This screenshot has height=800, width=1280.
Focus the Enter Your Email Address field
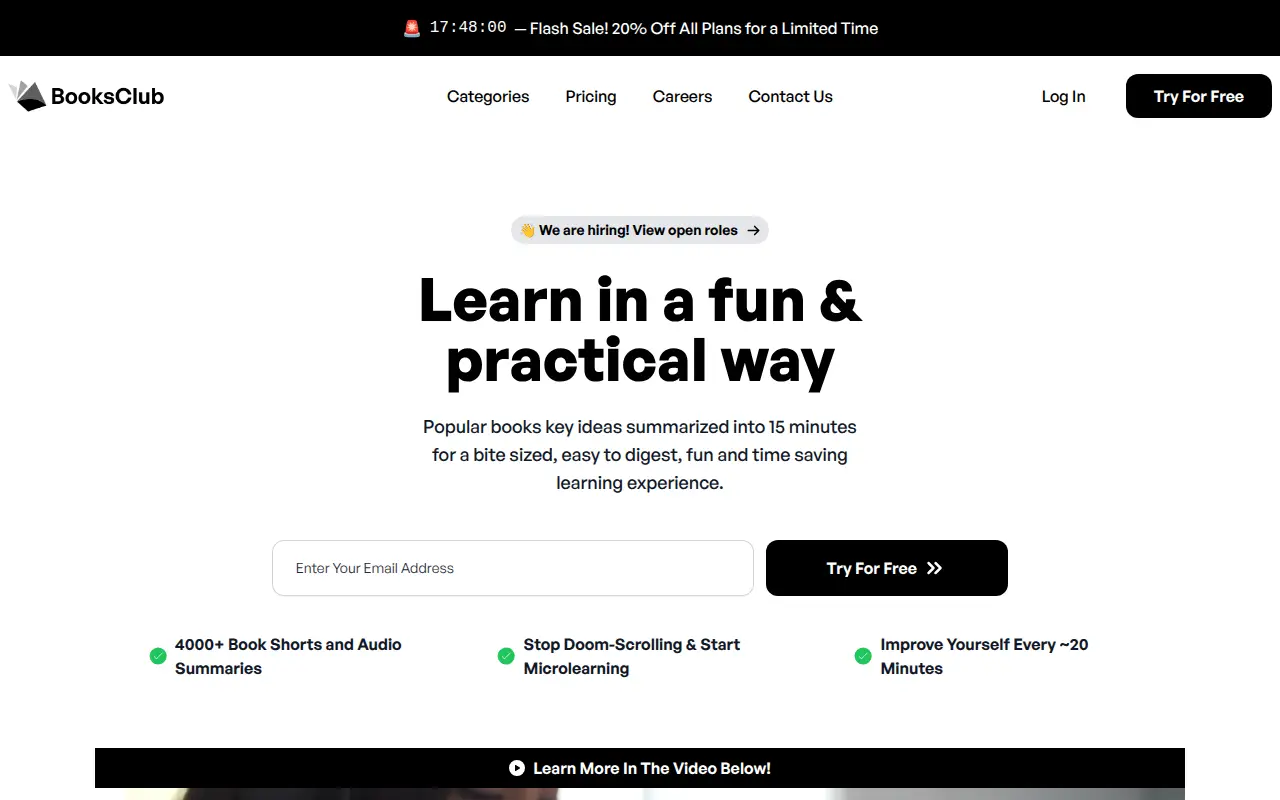[x=513, y=568]
